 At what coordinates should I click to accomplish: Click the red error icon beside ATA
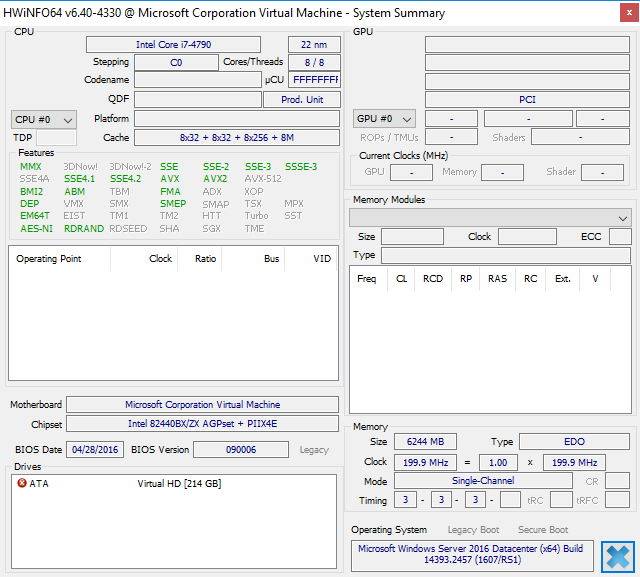click(x=22, y=484)
